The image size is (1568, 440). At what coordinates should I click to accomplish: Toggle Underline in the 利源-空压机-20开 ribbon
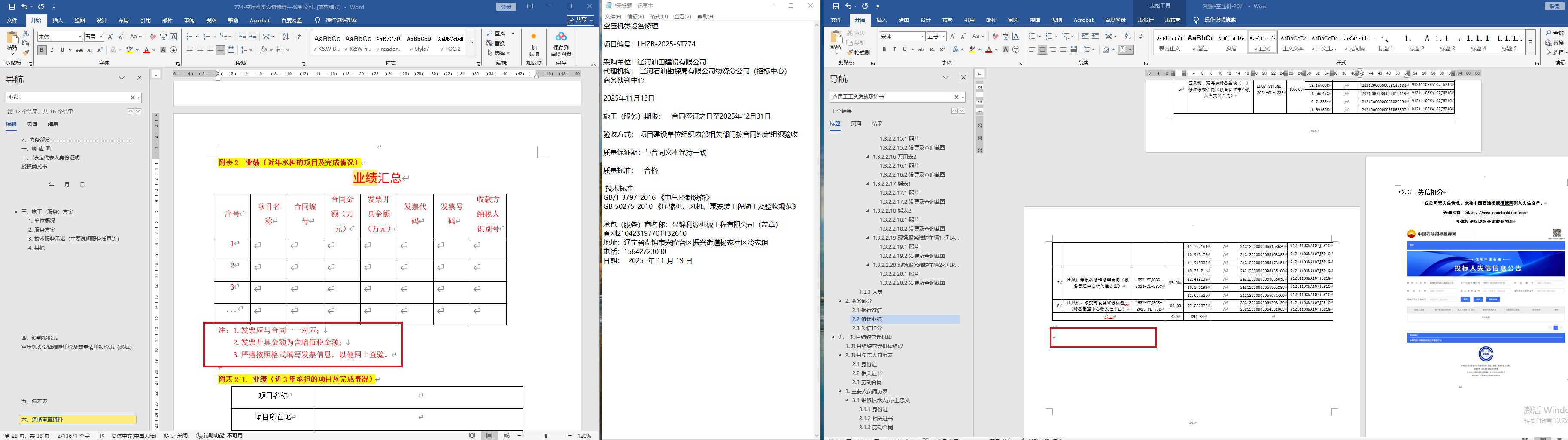905,50
